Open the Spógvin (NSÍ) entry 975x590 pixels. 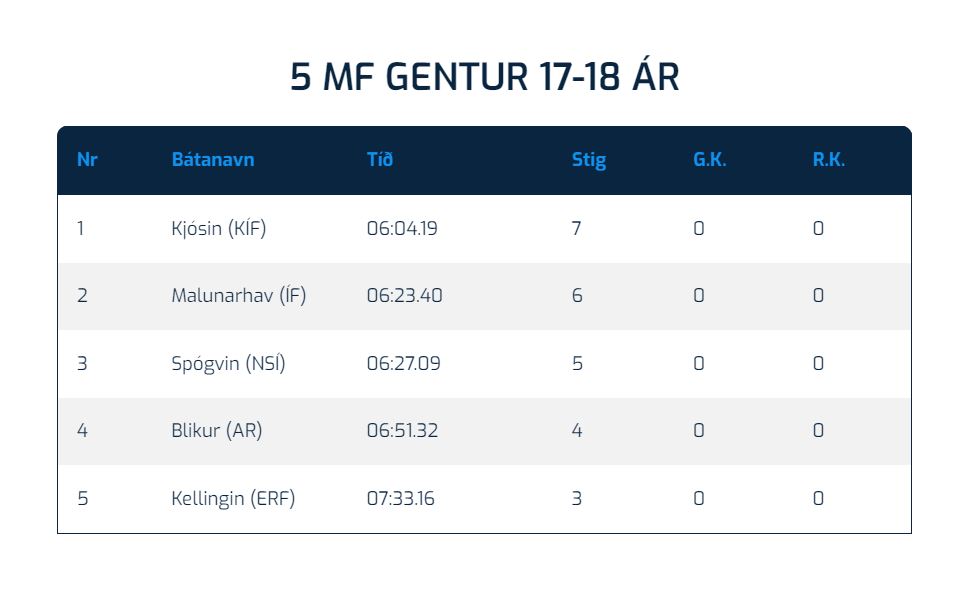point(228,363)
